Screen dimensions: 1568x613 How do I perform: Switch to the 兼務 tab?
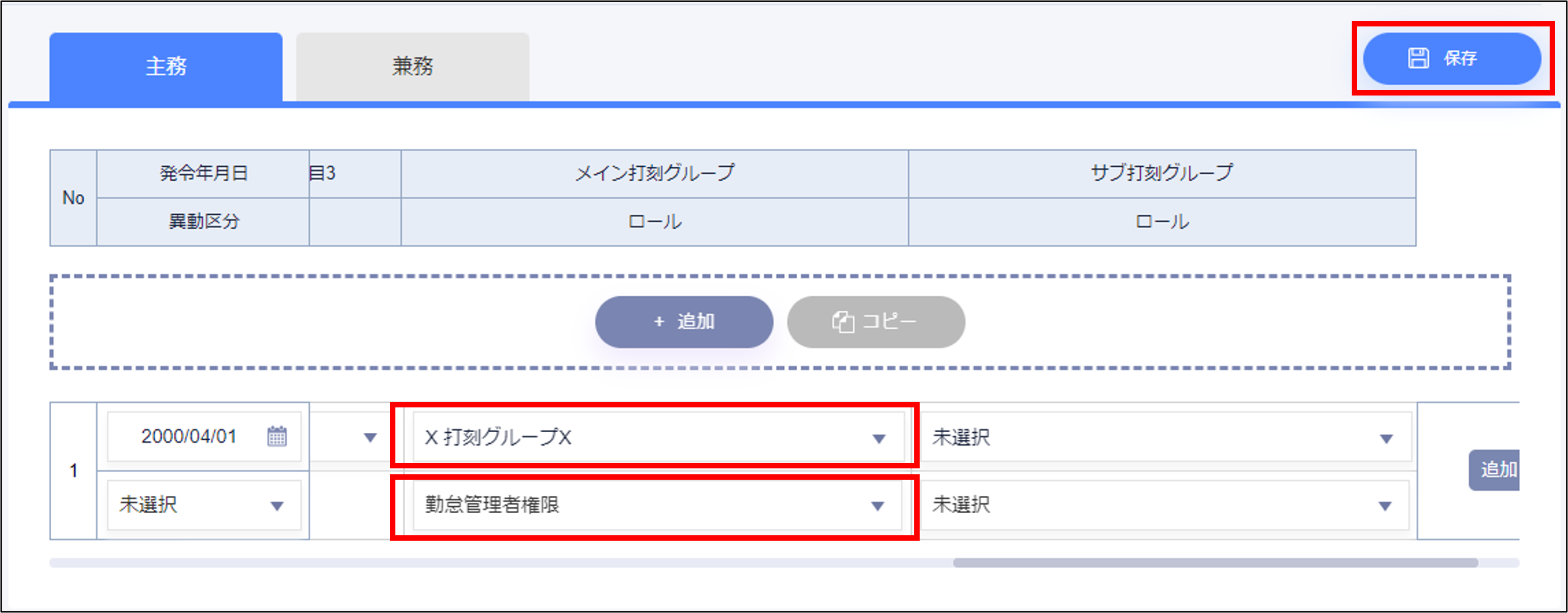tap(412, 66)
